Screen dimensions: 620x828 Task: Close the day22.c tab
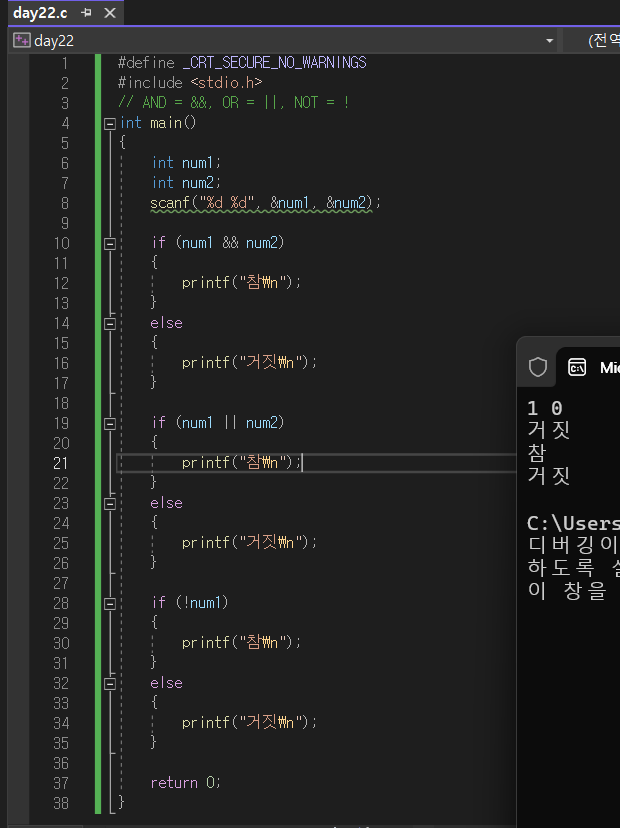tap(110, 13)
